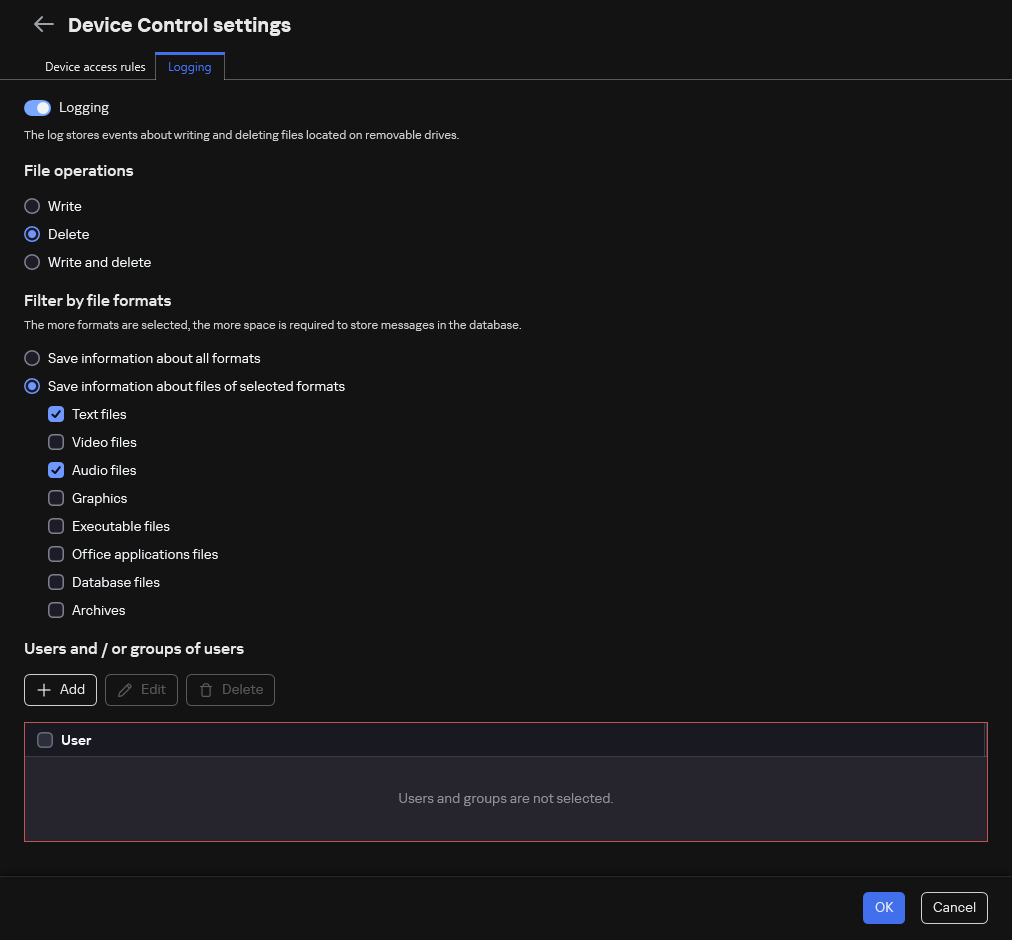The width and height of the screenshot is (1012, 940).
Task: Click the Delete trash icon
Action: pos(206,690)
